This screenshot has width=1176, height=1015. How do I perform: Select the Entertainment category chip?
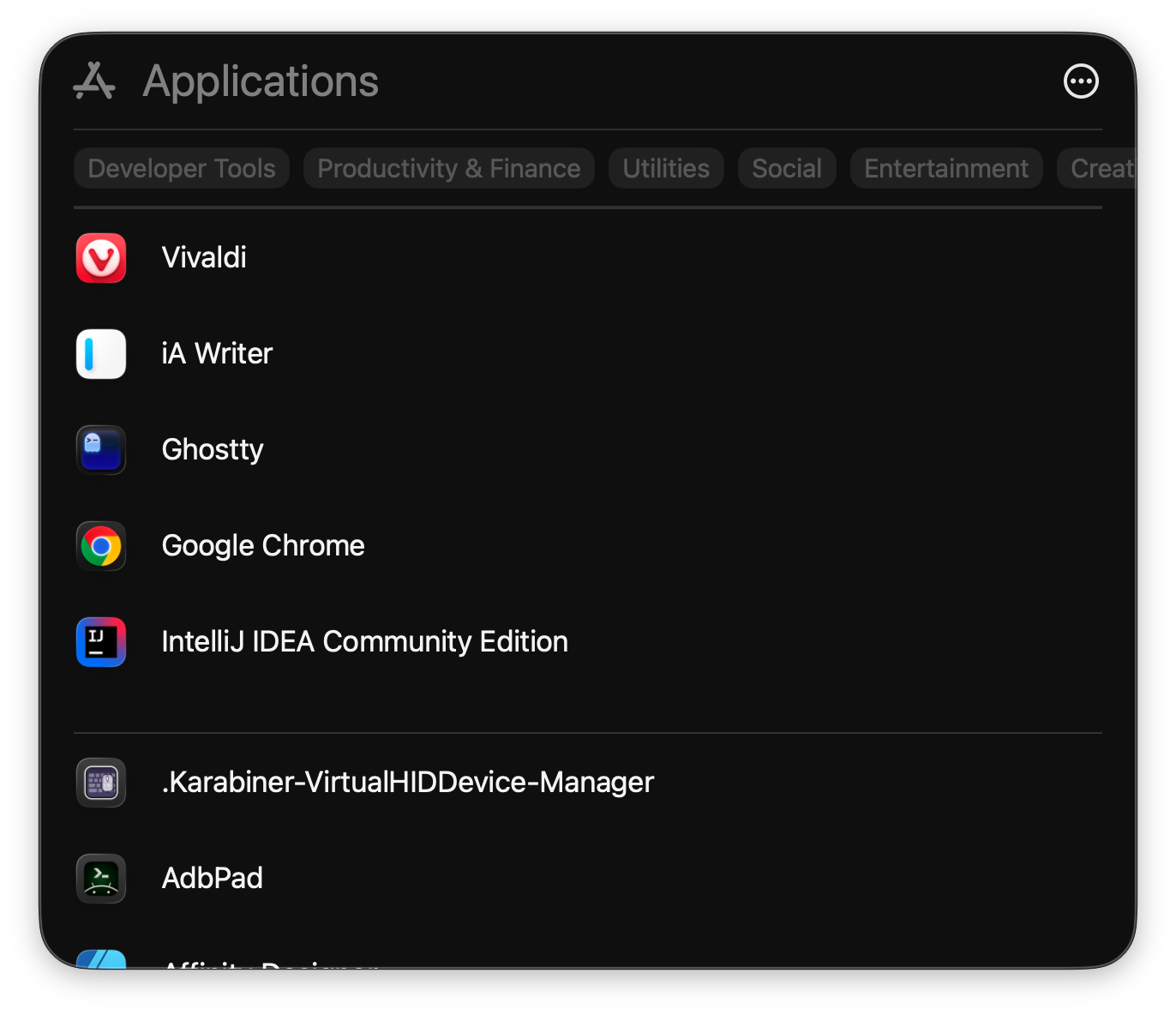pyautogui.click(x=946, y=168)
